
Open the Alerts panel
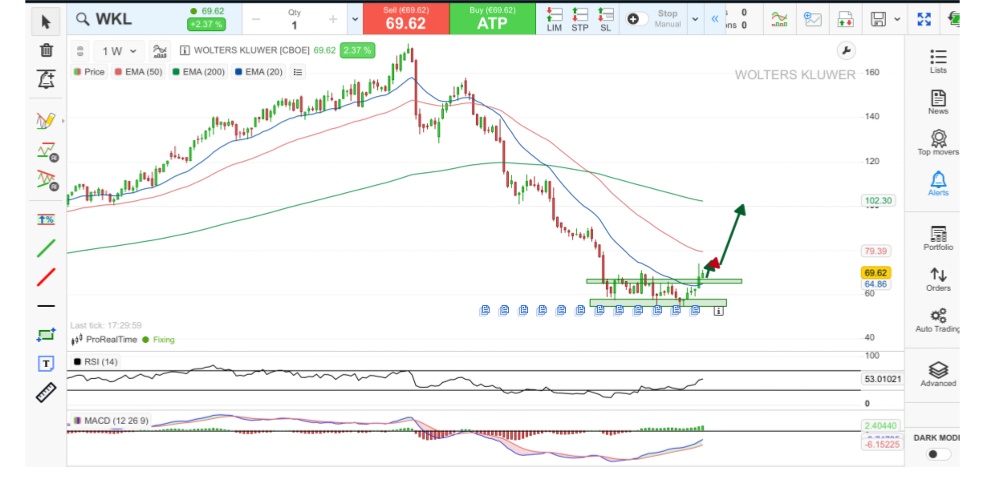(938, 184)
